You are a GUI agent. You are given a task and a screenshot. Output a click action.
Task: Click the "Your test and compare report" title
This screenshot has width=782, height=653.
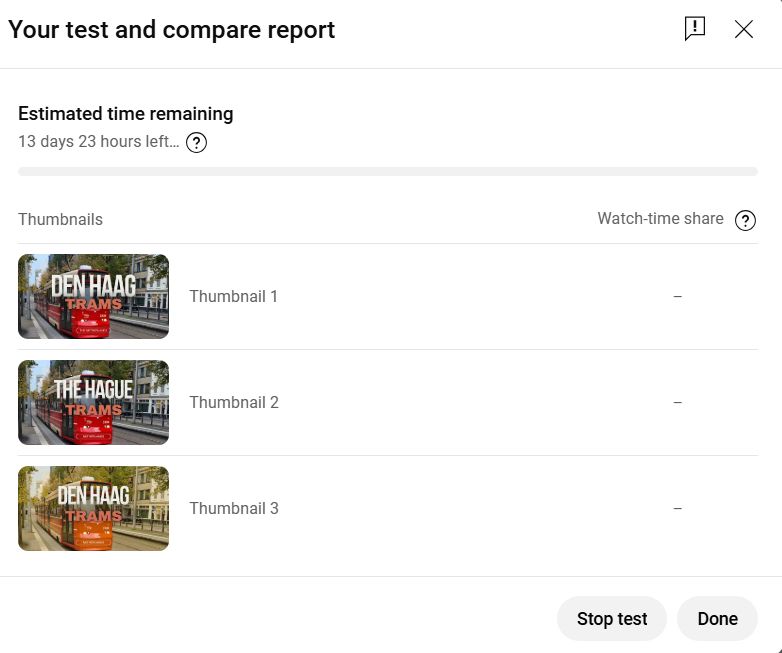click(172, 30)
